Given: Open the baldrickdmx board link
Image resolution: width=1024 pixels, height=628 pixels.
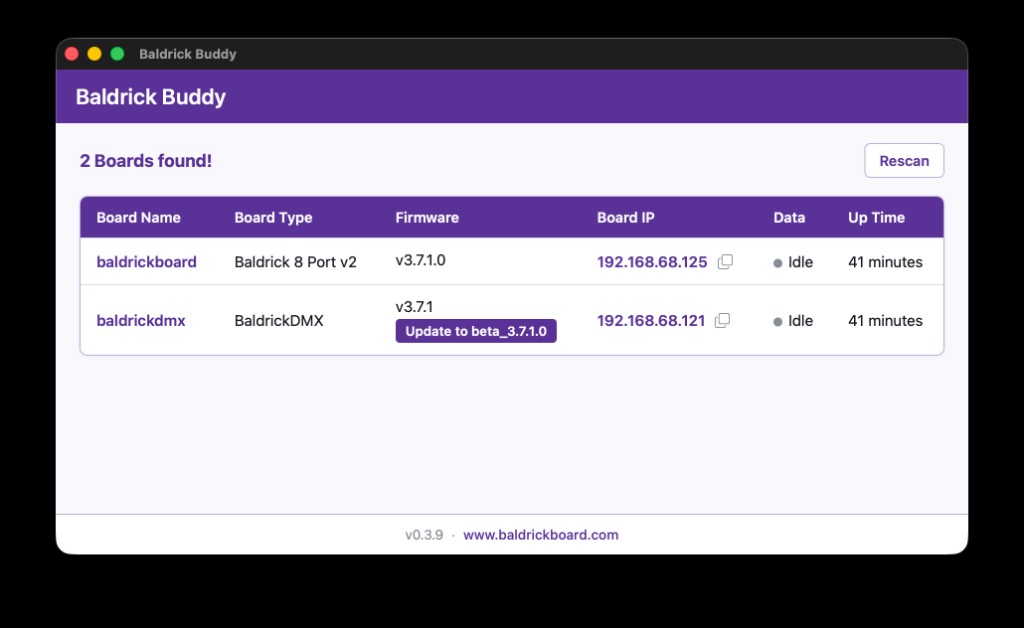Looking at the screenshot, I should click(x=141, y=321).
